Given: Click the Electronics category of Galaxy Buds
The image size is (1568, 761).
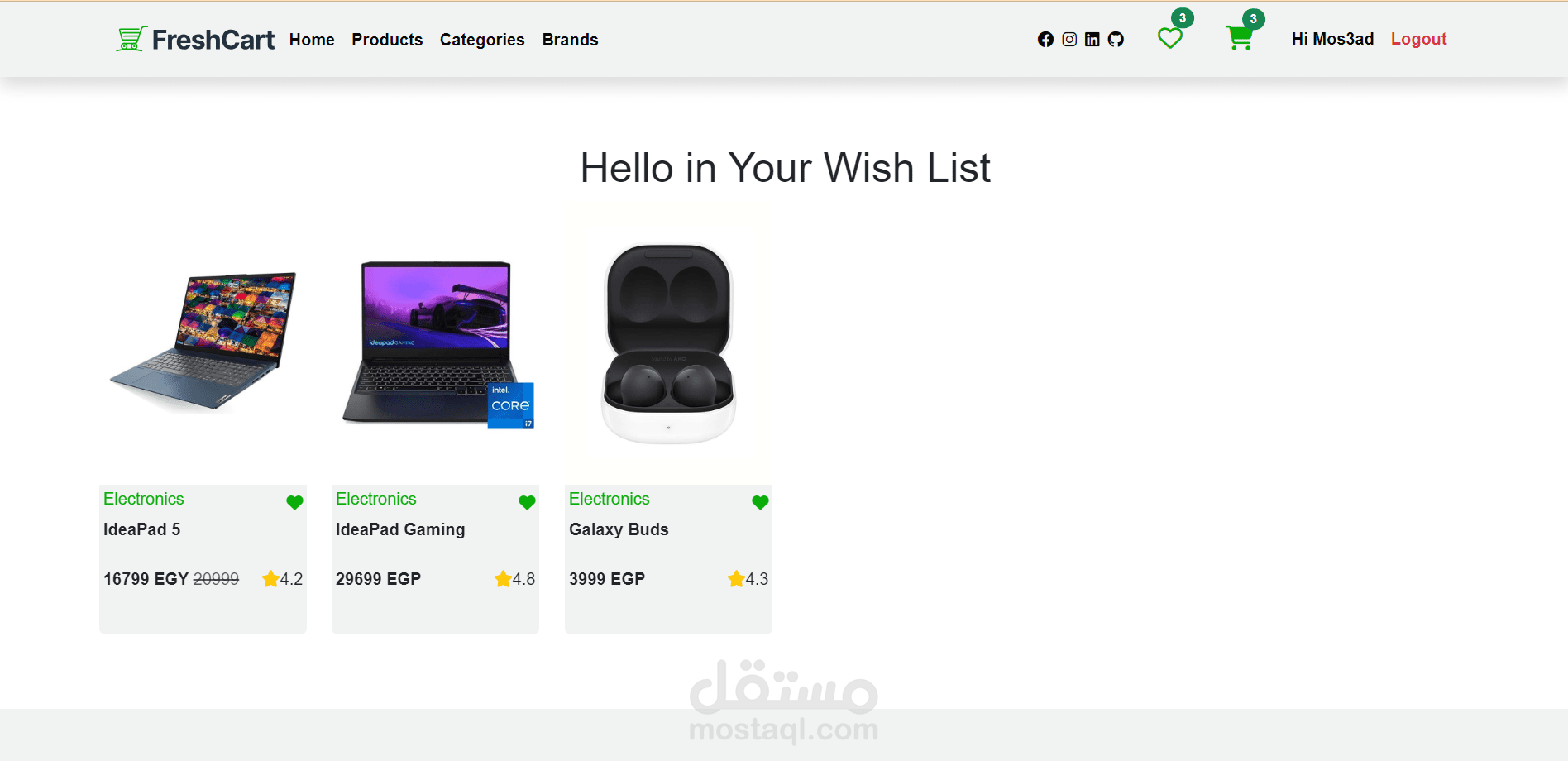Looking at the screenshot, I should click(x=610, y=499).
